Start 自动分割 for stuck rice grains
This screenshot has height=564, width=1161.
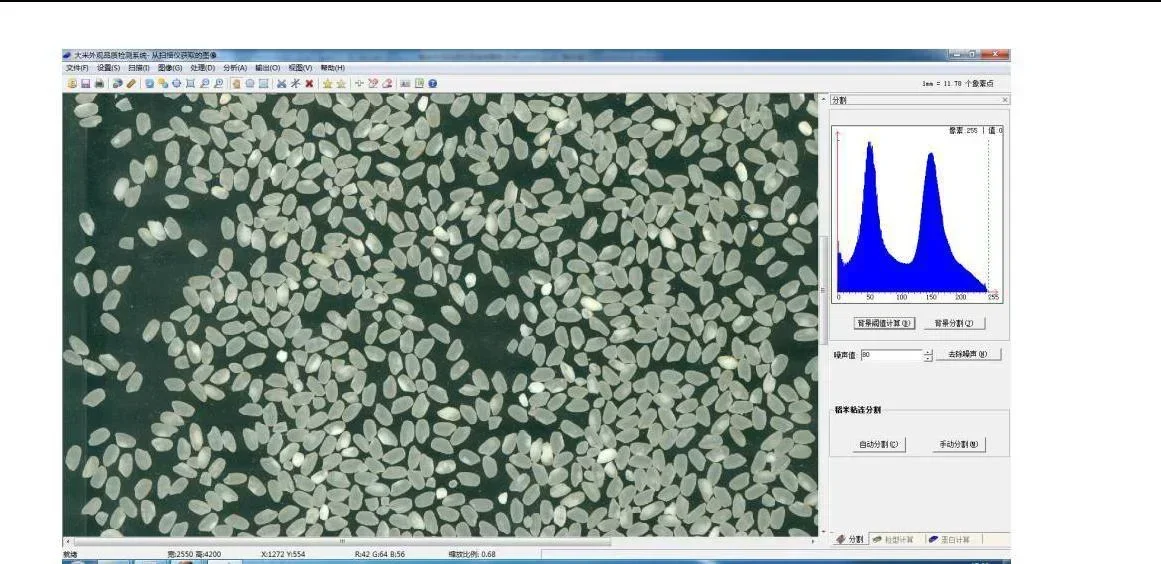coord(879,445)
